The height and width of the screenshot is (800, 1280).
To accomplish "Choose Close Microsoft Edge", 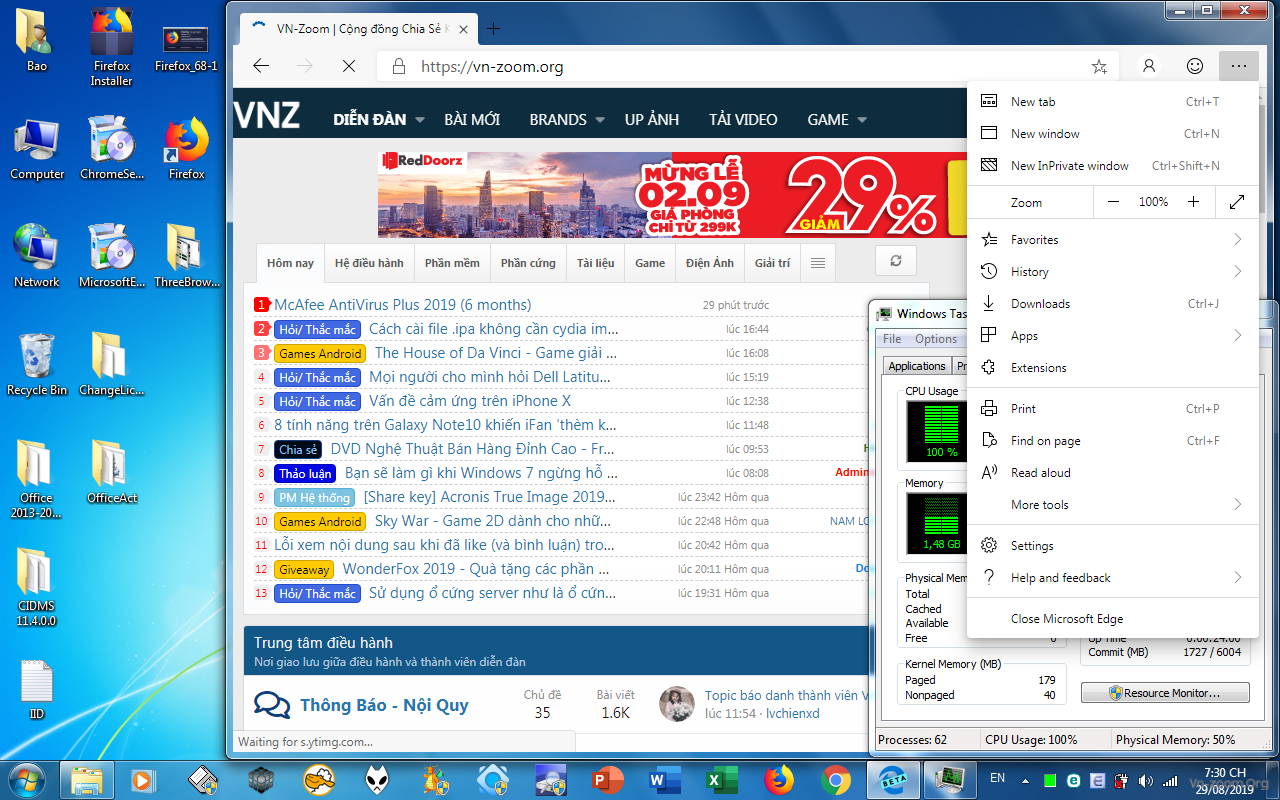I will (1113, 619).
